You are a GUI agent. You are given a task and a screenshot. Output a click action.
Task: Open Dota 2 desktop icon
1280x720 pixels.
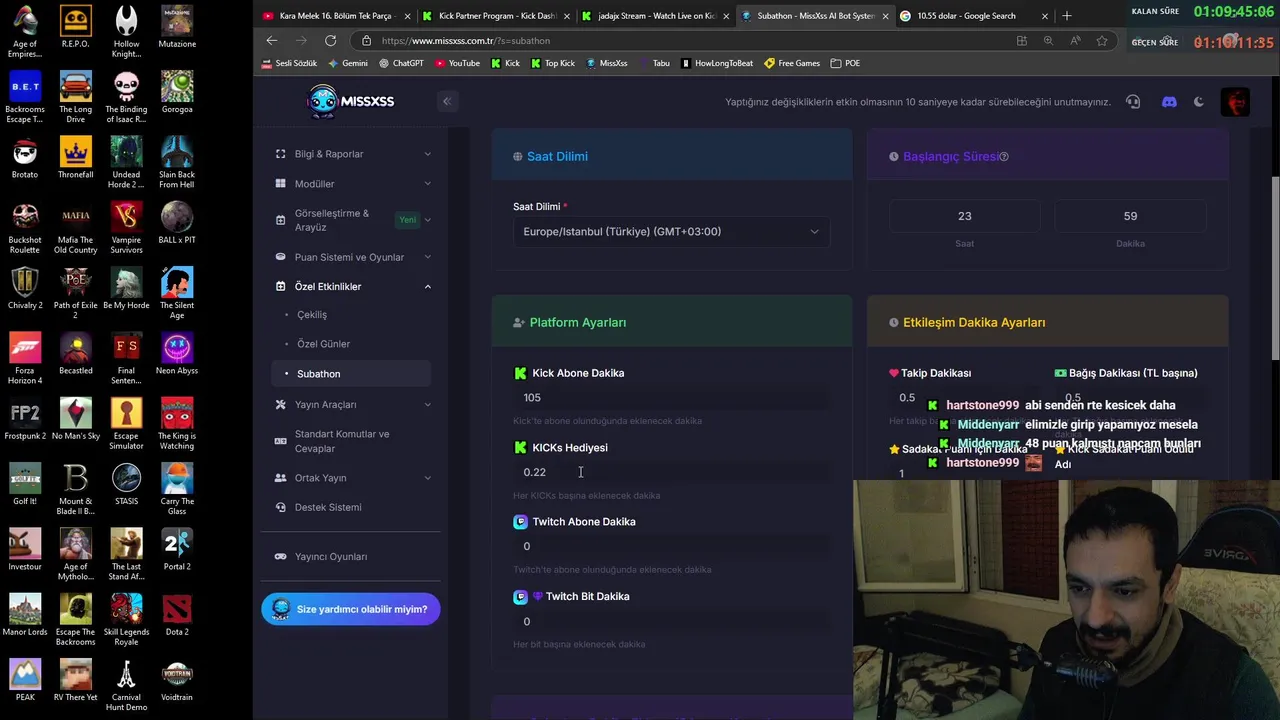[177, 614]
